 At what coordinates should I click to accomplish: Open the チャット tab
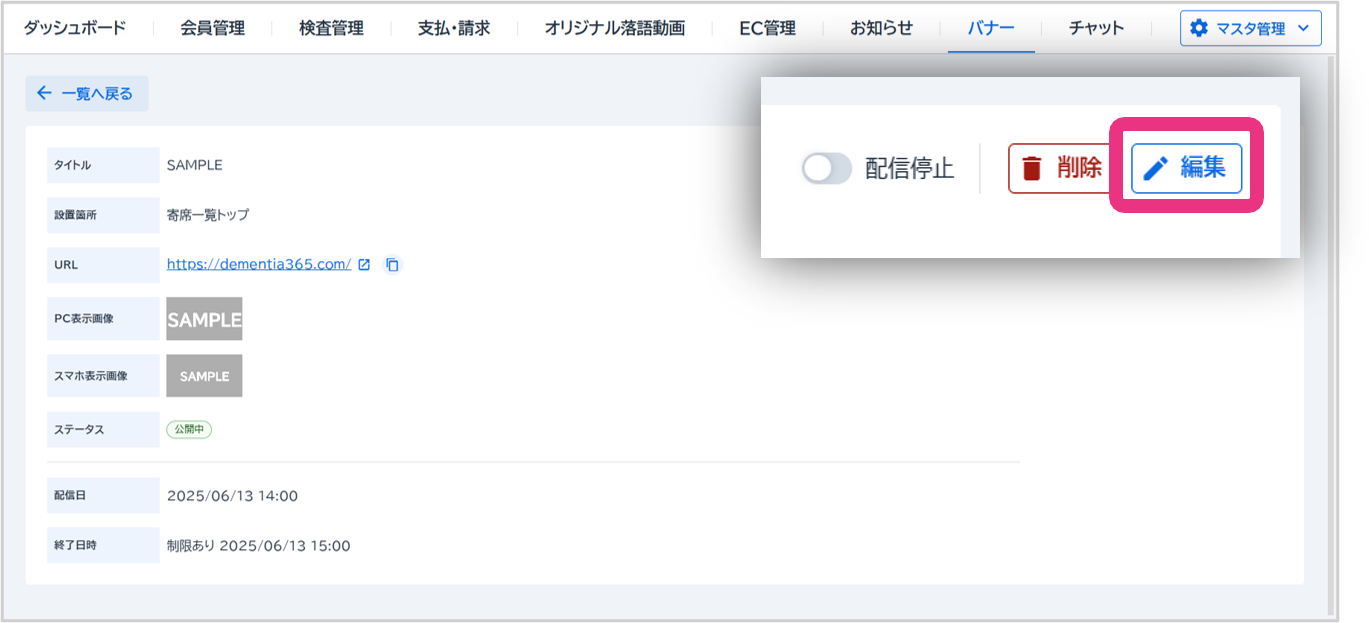pyautogui.click(x=1096, y=28)
